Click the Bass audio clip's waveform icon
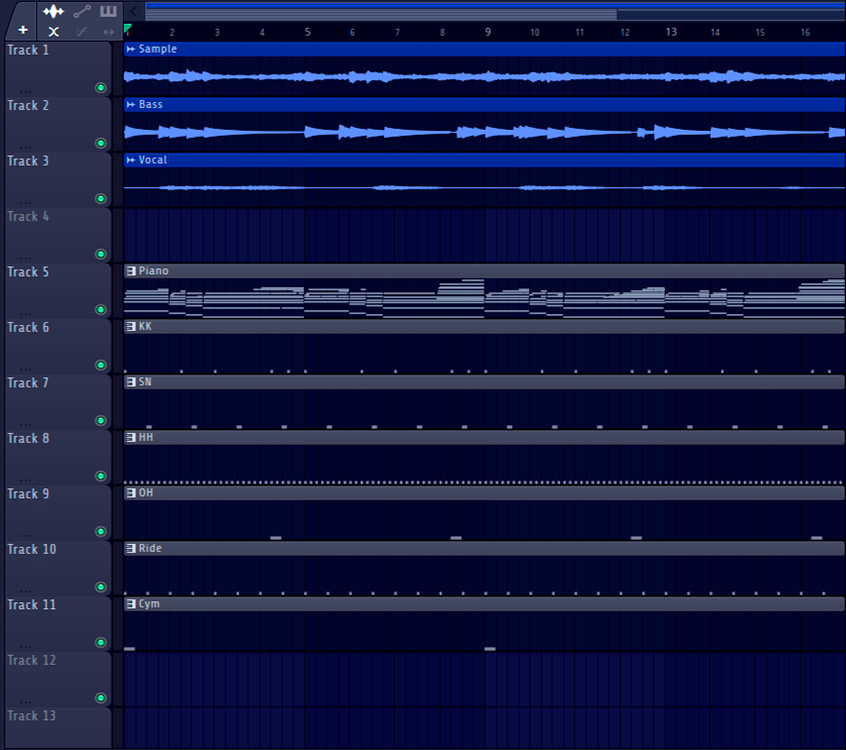This screenshot has height=750, width=846. click(x=131, y=105)
